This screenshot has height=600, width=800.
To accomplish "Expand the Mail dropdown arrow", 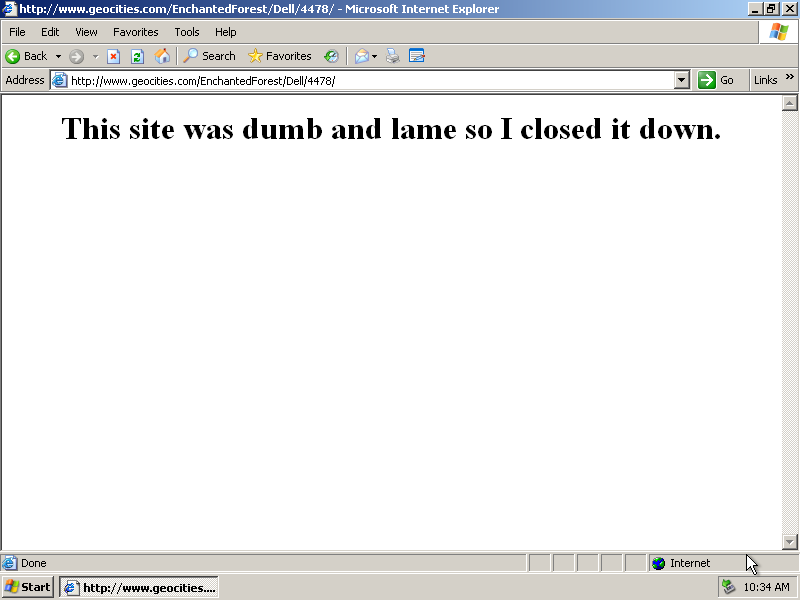I will (374, 56).
